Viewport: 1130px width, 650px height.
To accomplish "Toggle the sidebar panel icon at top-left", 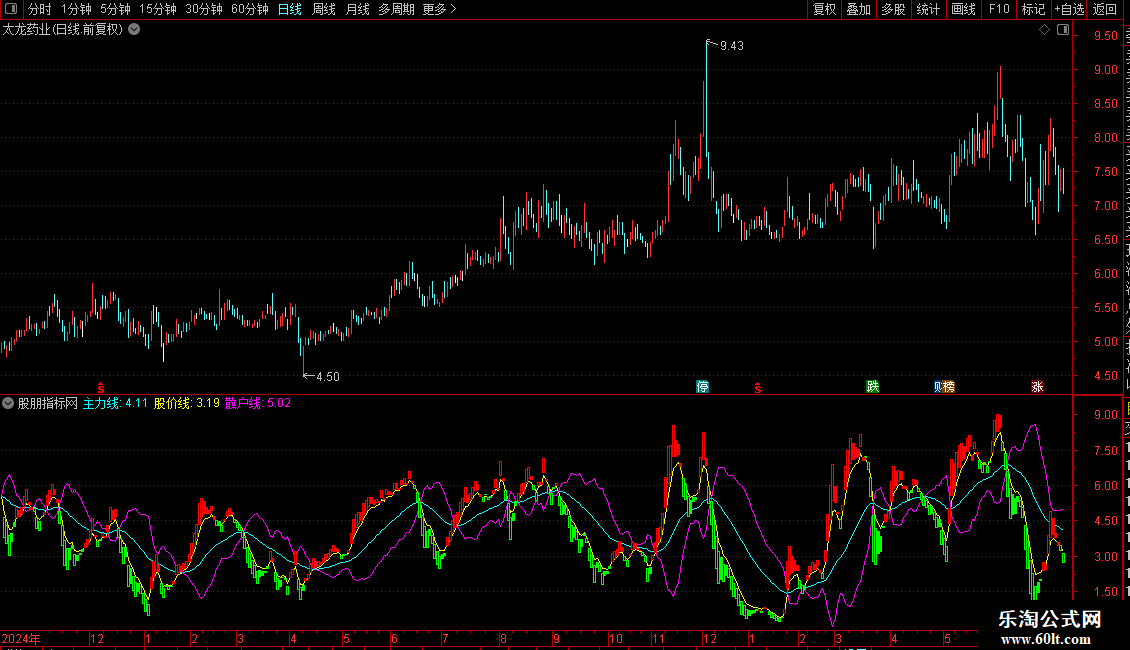I will 11,9.
